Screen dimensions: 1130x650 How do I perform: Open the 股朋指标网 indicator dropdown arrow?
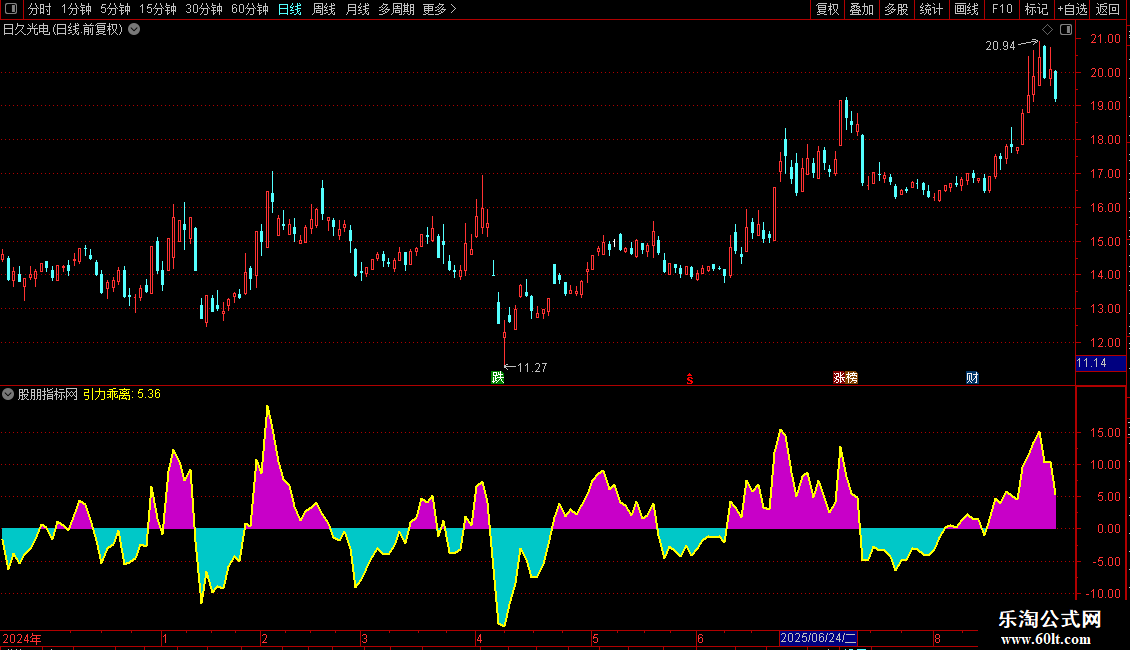(x=8, y=394)
